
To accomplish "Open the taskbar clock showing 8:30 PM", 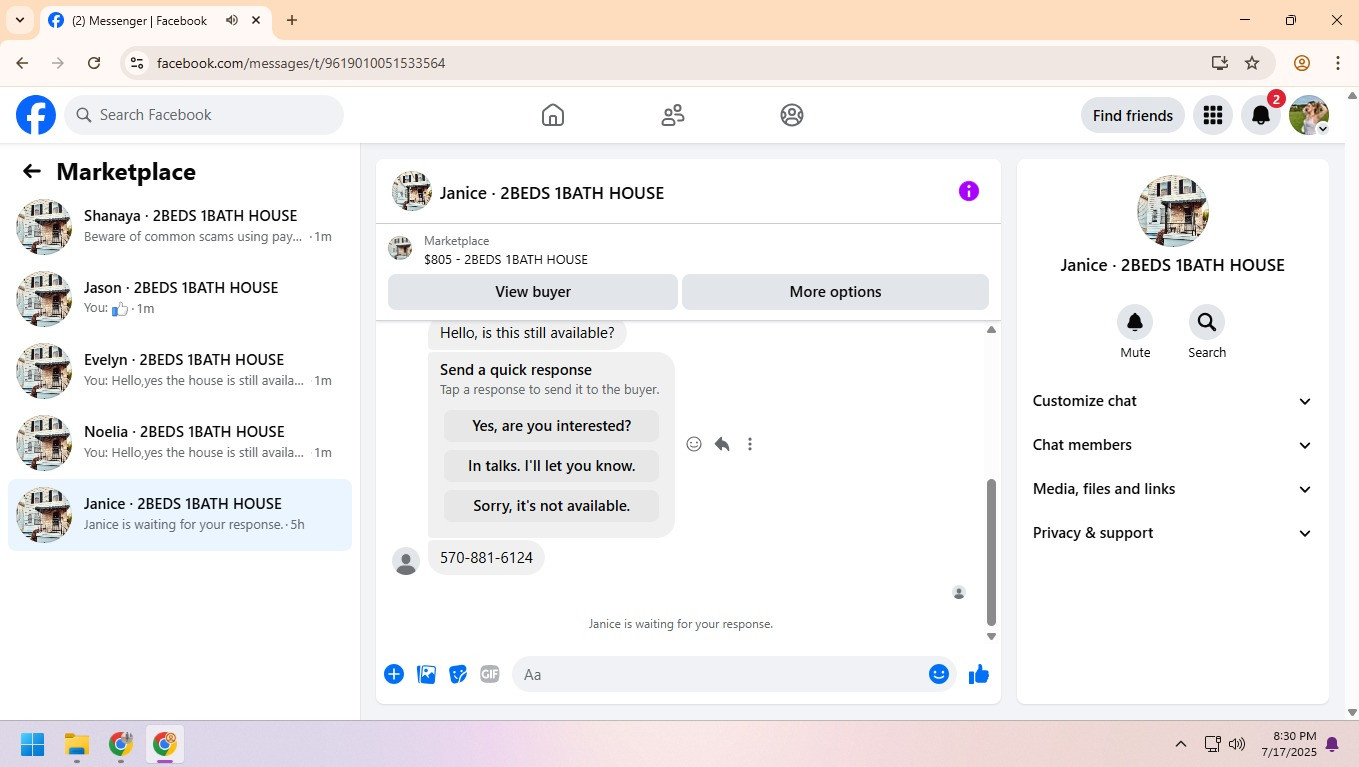I will tap(1289, 744).
